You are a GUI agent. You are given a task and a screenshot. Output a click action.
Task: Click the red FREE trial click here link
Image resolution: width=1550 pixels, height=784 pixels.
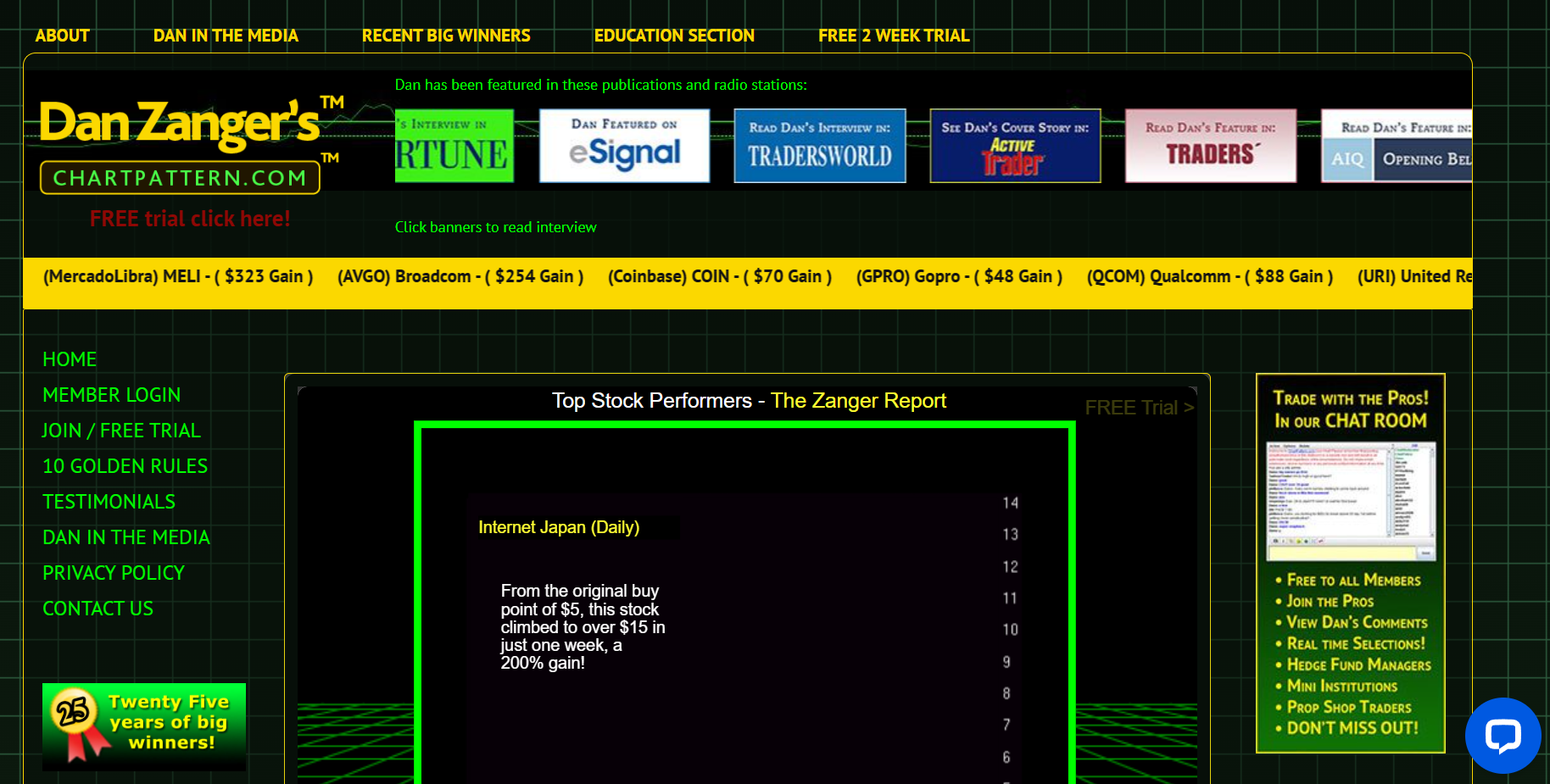tap(190, 219)
